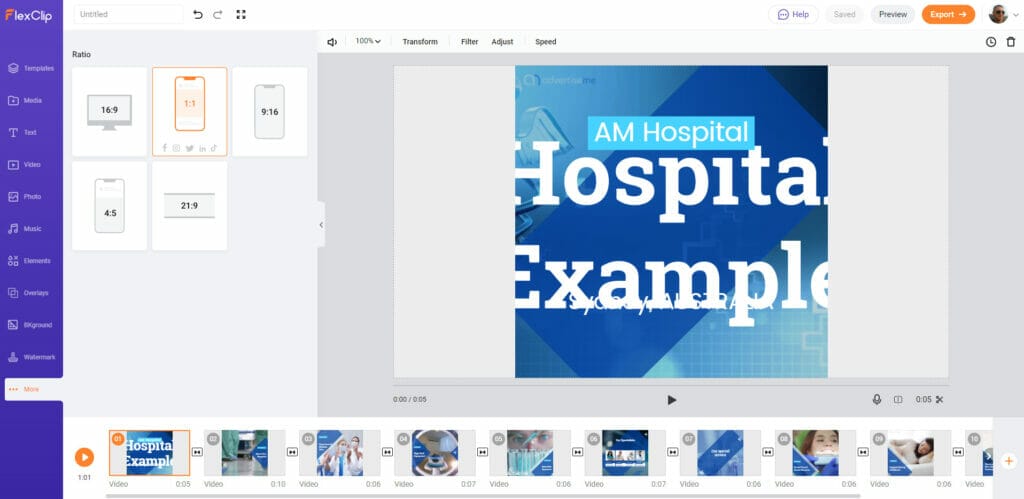This screenshot has height=499, width=1024.
Task: Select the More sidebar tab
Action: [x=33, y=389]
